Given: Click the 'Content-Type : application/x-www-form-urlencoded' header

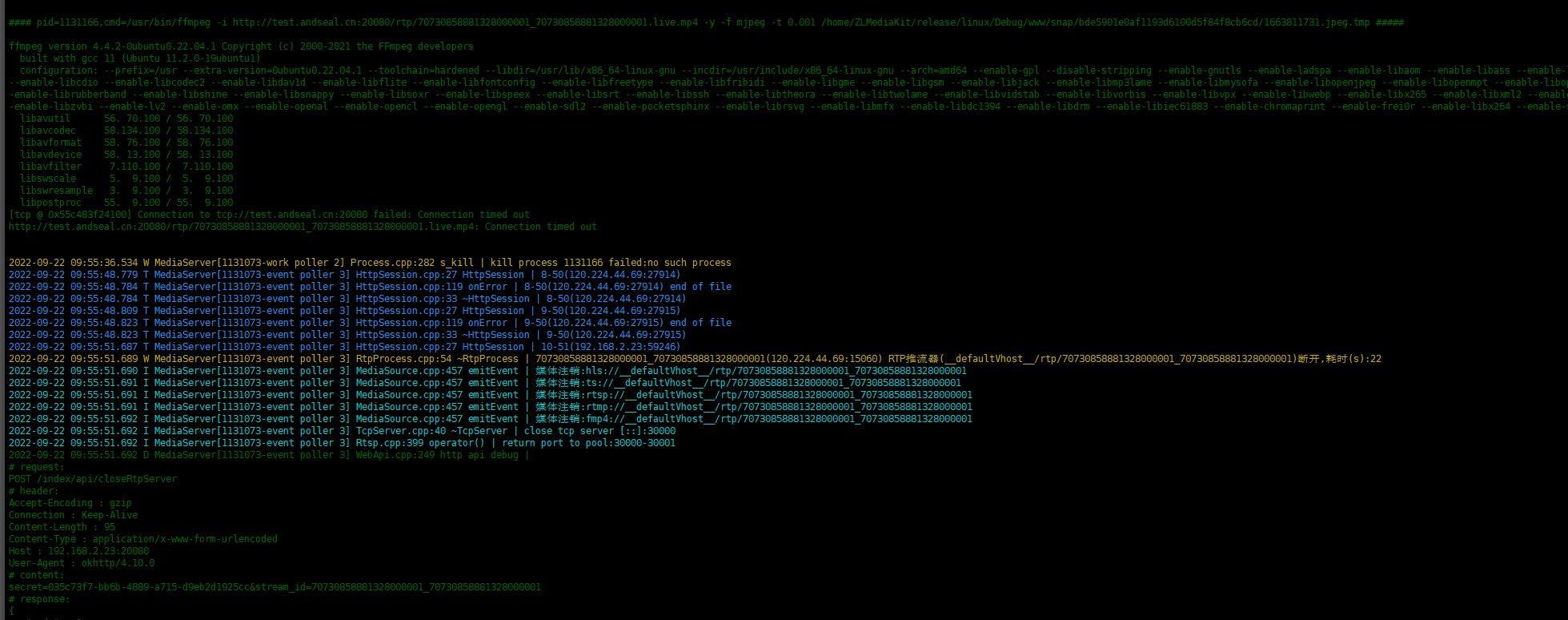Looking at the screenshot, I should coord(143,539).
